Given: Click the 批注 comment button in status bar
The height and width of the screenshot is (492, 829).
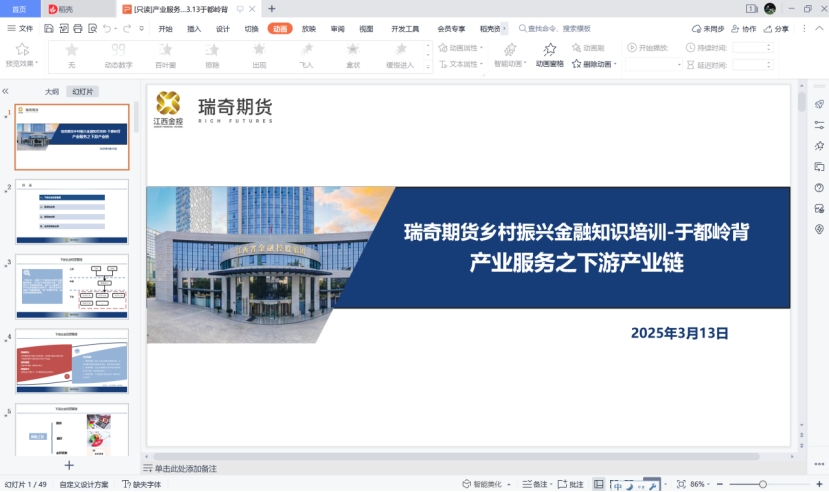Looking at the screenshot, I should (x=570, y=484).
